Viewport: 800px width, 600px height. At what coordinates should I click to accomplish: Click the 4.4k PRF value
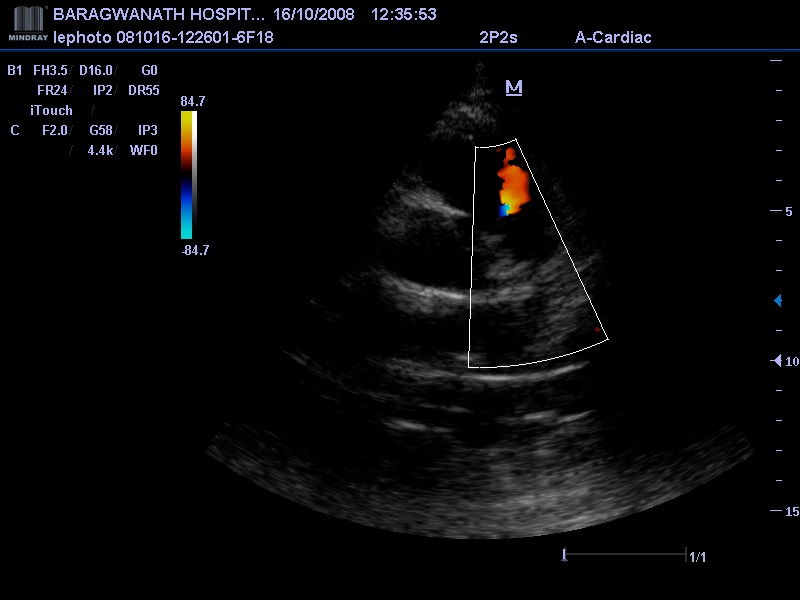click(x=100, y=150)
